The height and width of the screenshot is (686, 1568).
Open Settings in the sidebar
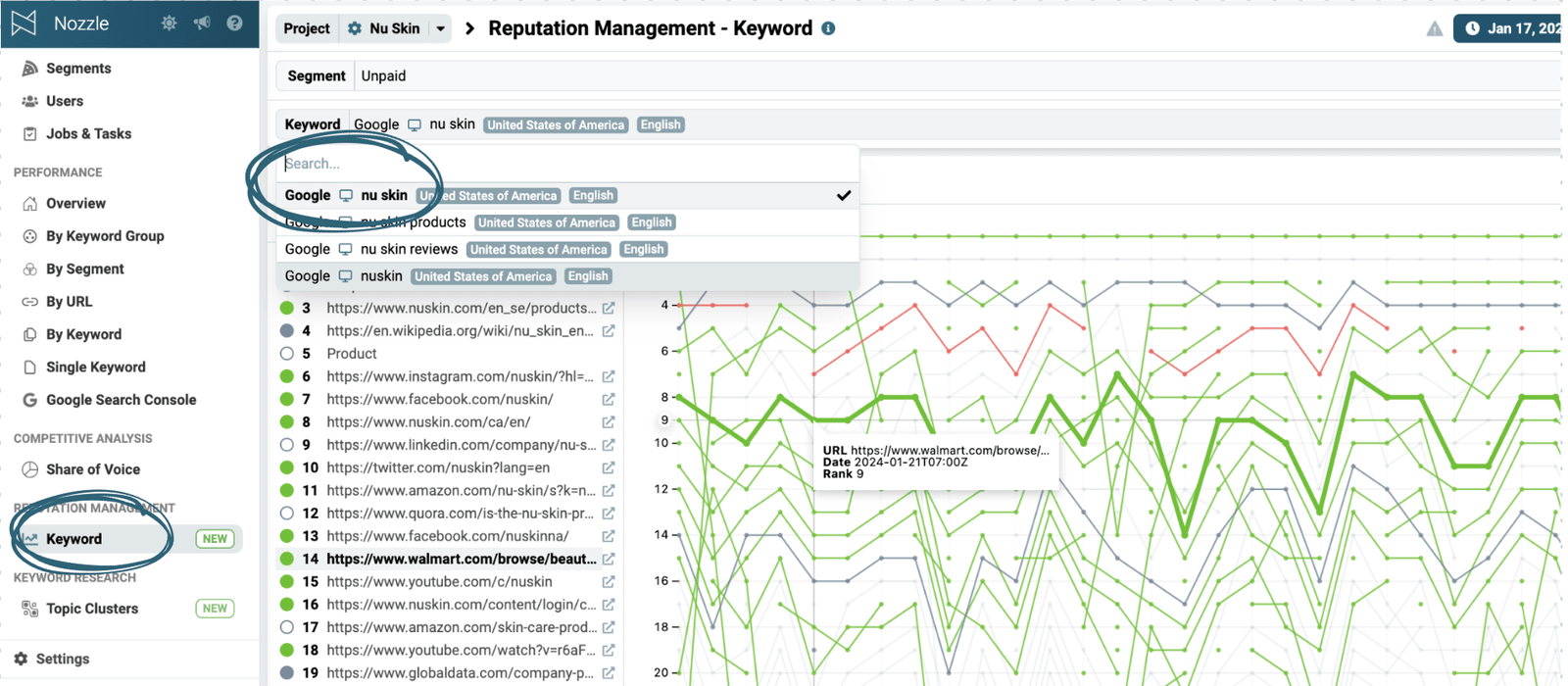[x=63, y=659]
